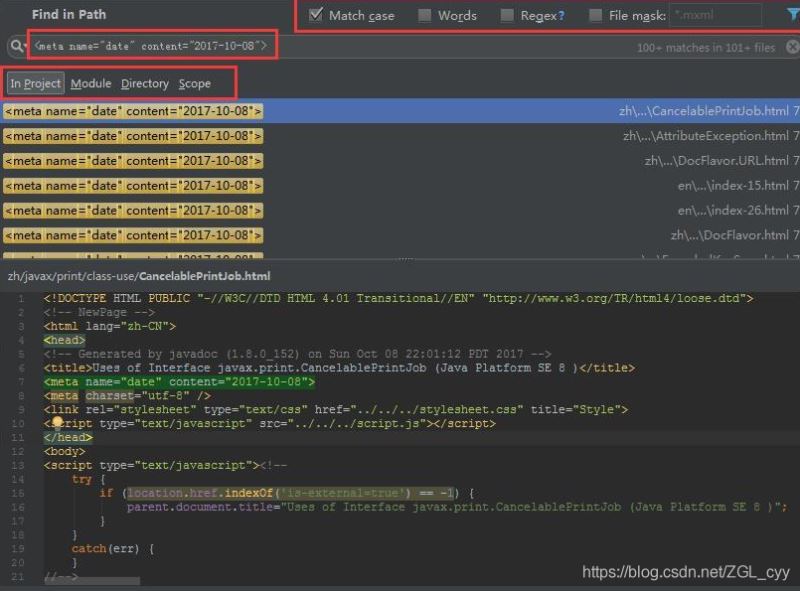Click the preview file path CancelablePrintJob.html

pyautogui.click(x=139, y=276)
